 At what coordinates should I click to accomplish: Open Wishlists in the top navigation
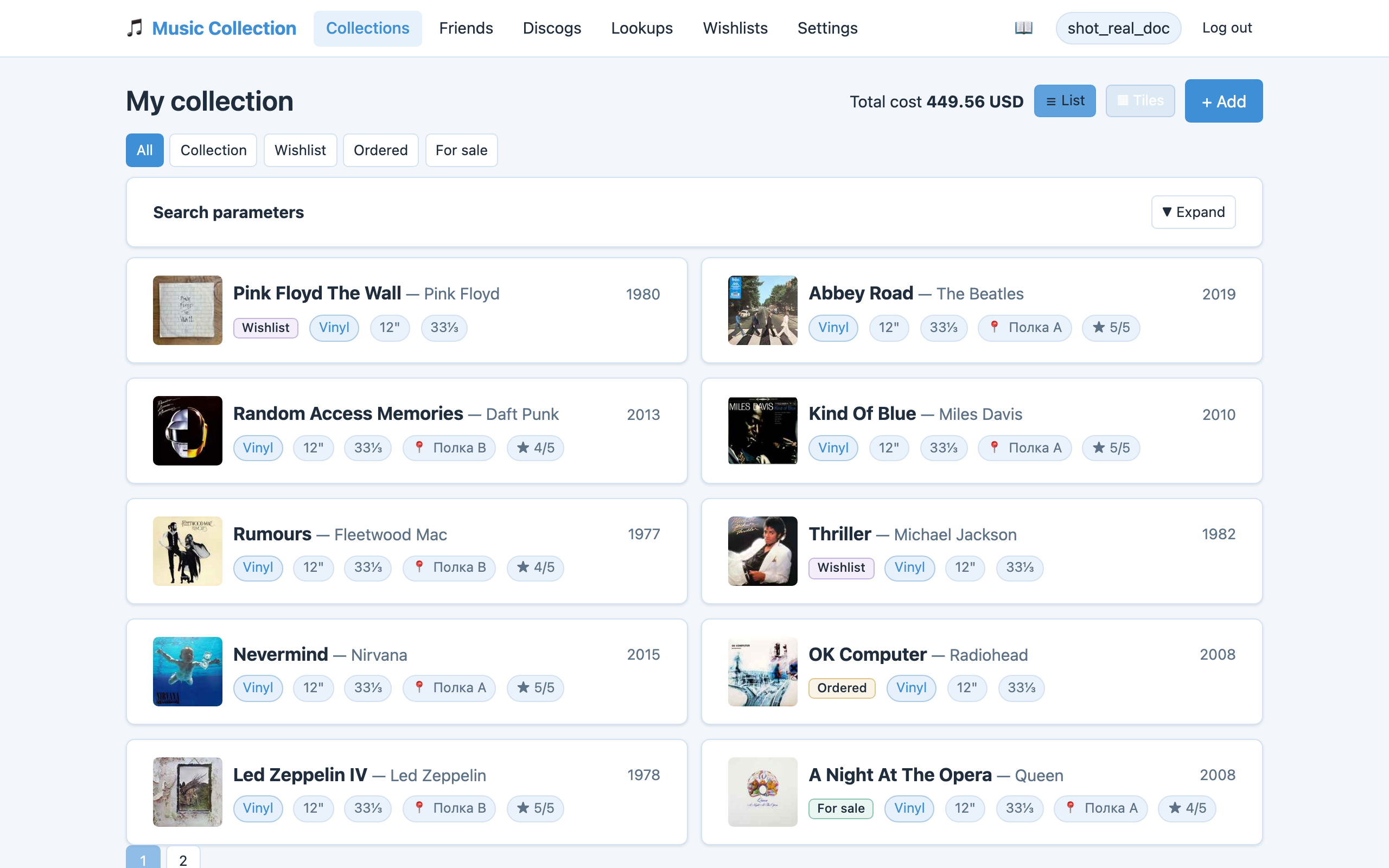(x=735, y=28)
